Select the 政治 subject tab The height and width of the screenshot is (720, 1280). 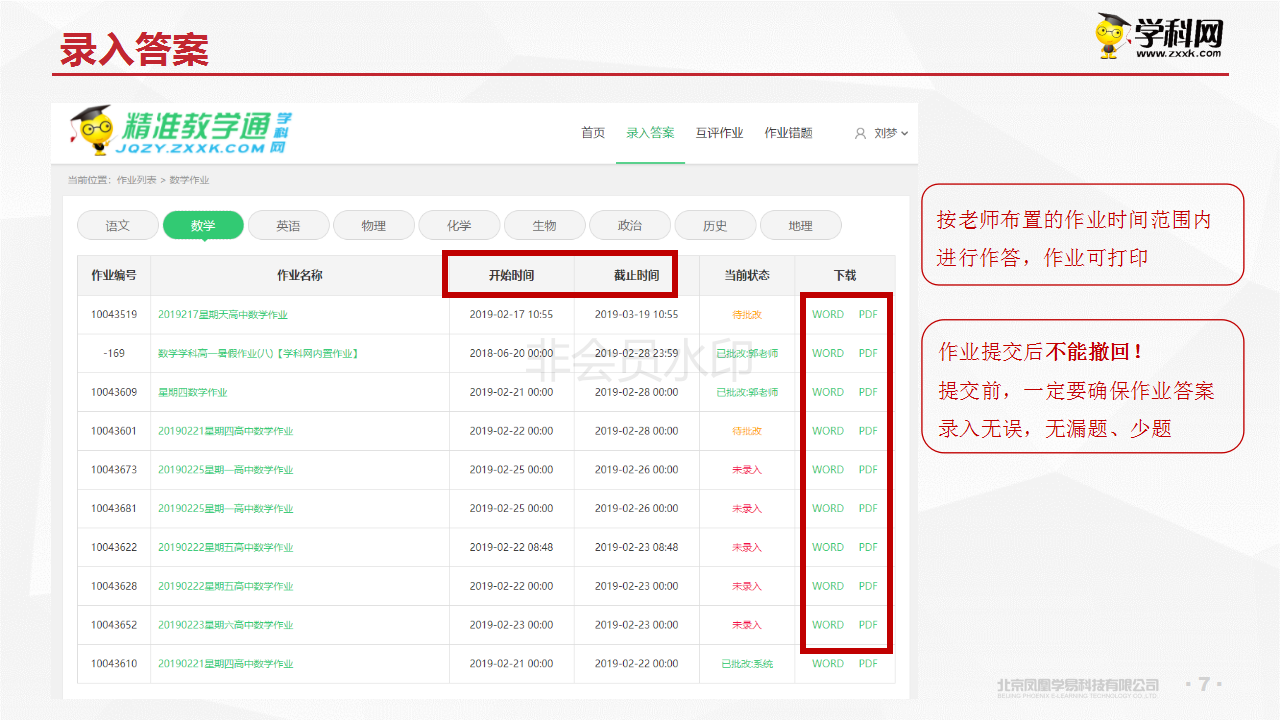click(630, 225)
